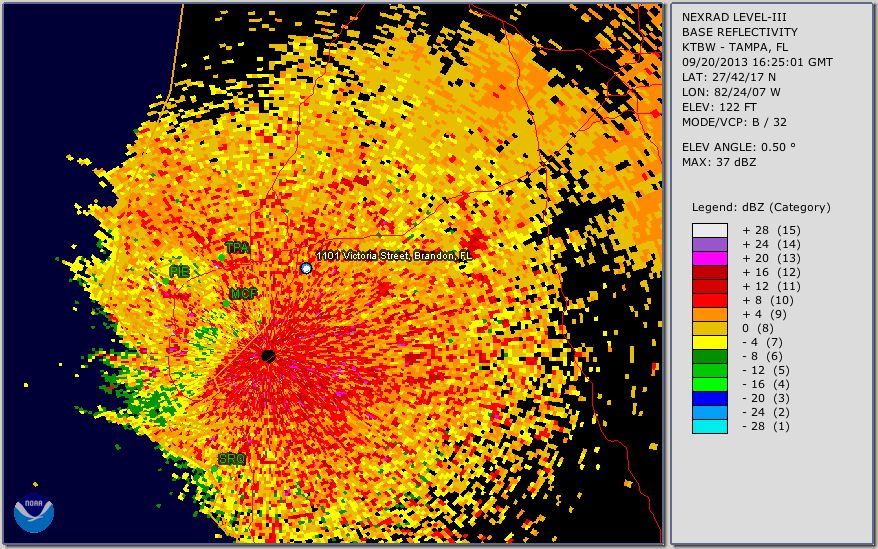Click the black radar site dot
The width and height of the screenshot is (878, 549).
click(x=268, y=356)
